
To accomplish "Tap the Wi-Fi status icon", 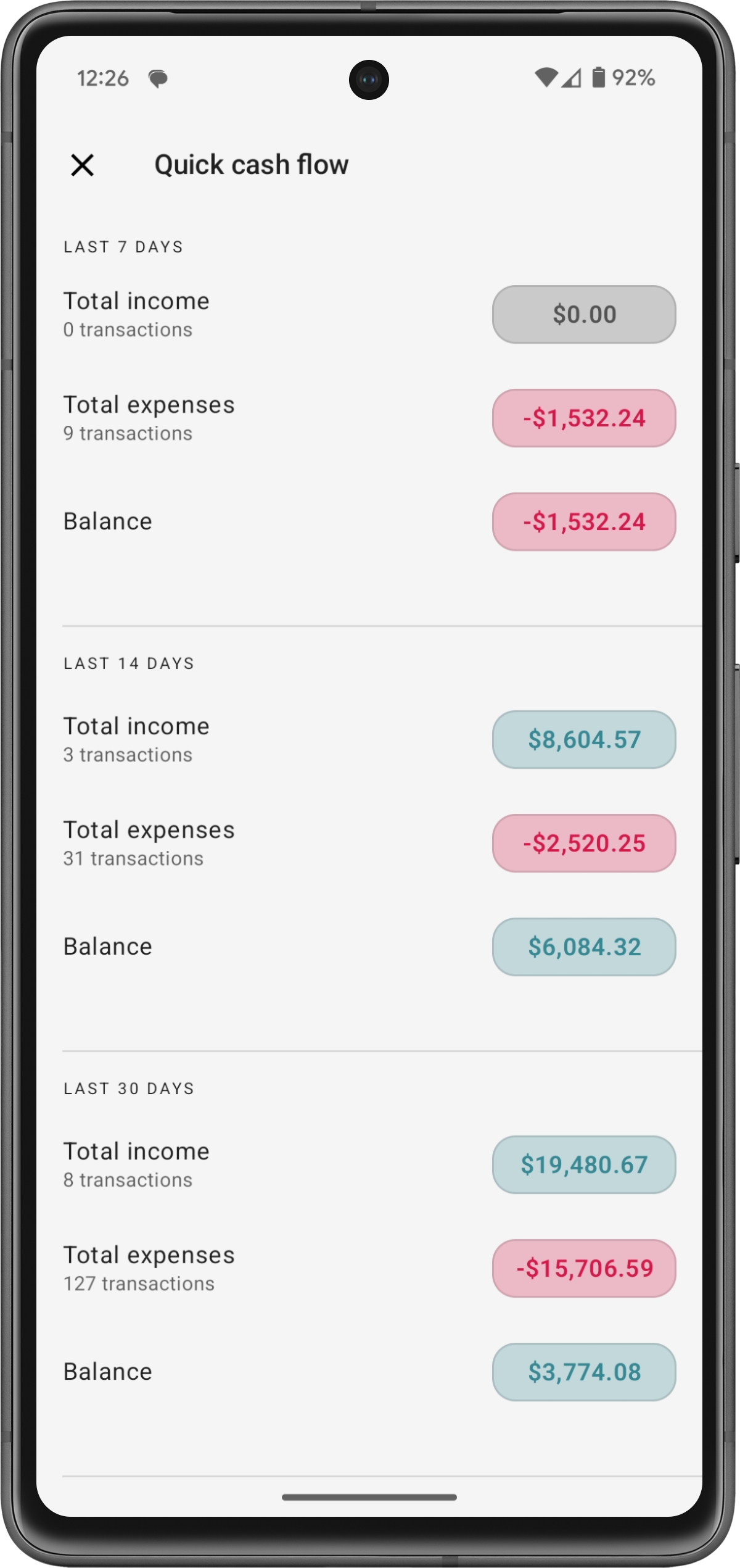I will pyautogui.click(x=546, y=78).
